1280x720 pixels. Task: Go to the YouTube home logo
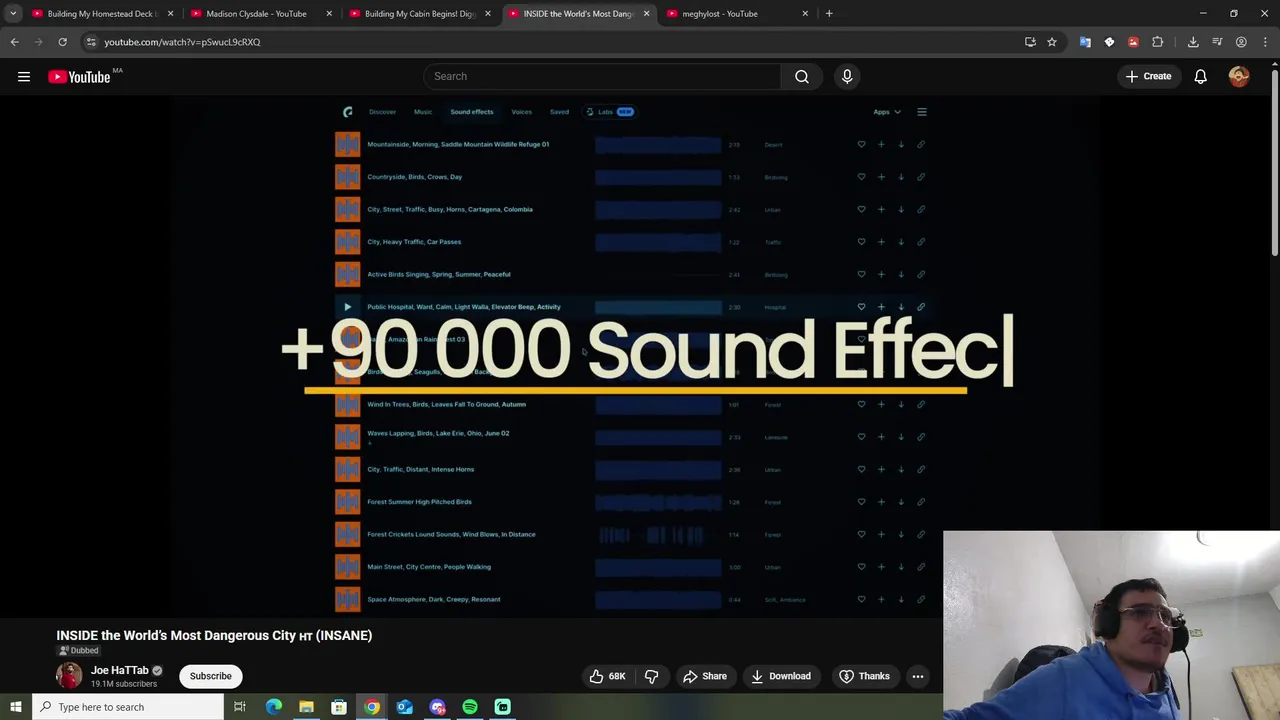click(x=79, y=77)
